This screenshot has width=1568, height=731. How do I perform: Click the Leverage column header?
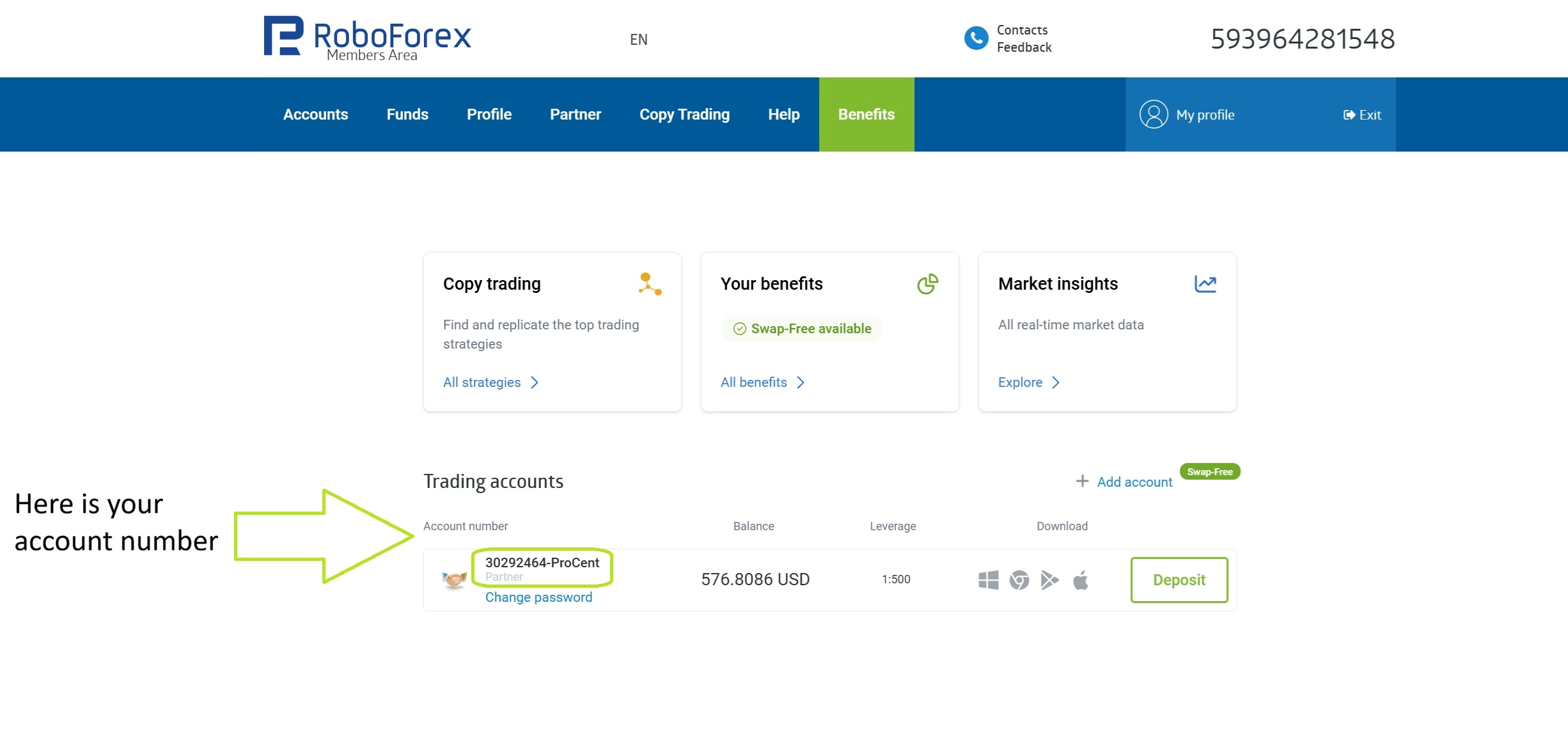(893, 526)
